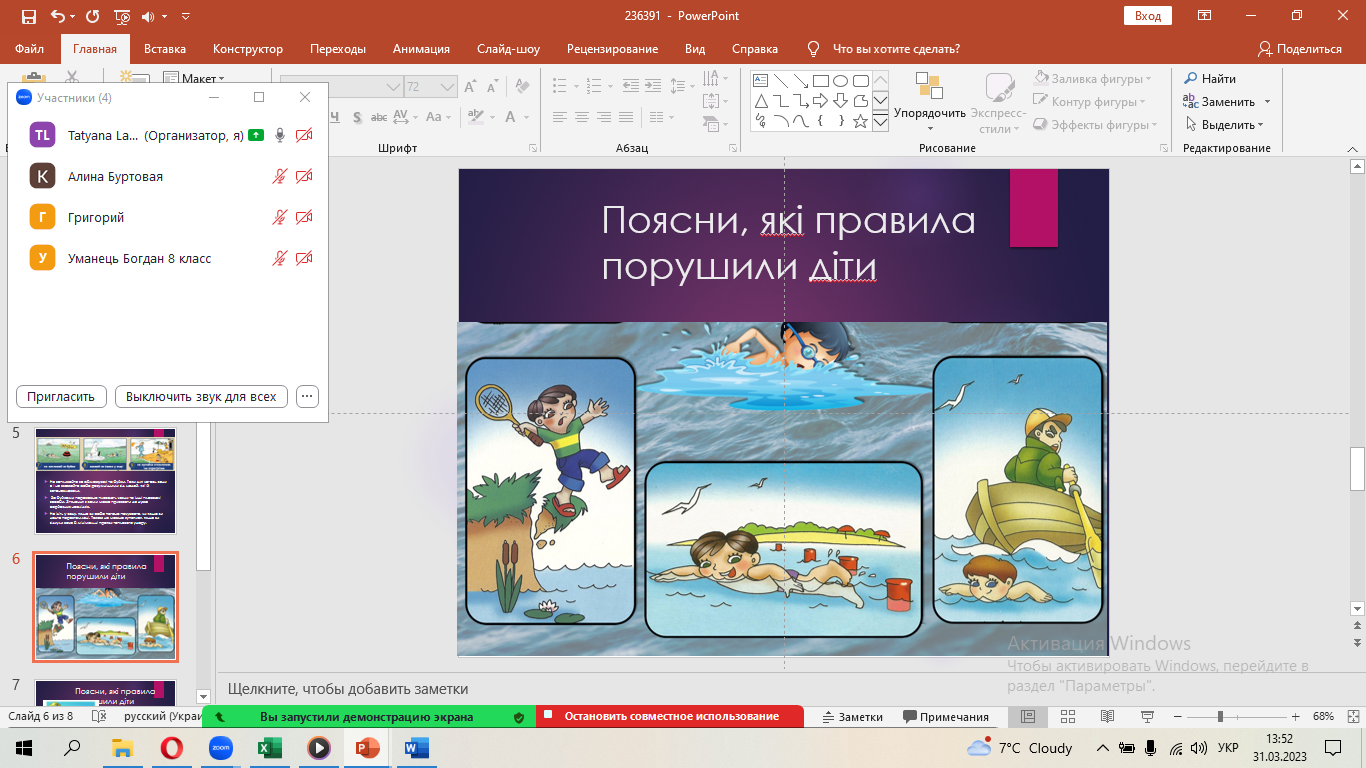Open Zoom from Windows taskbar
This screenshot has width=1366, height=768.
click(x=220, y=747)
